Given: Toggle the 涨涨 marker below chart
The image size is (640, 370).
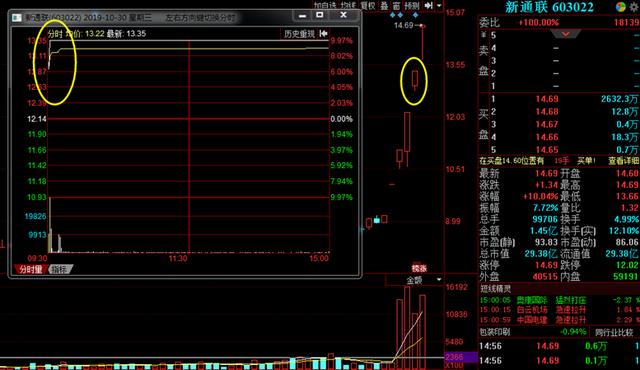Looking at the screenshot, I should pos(419,268).
